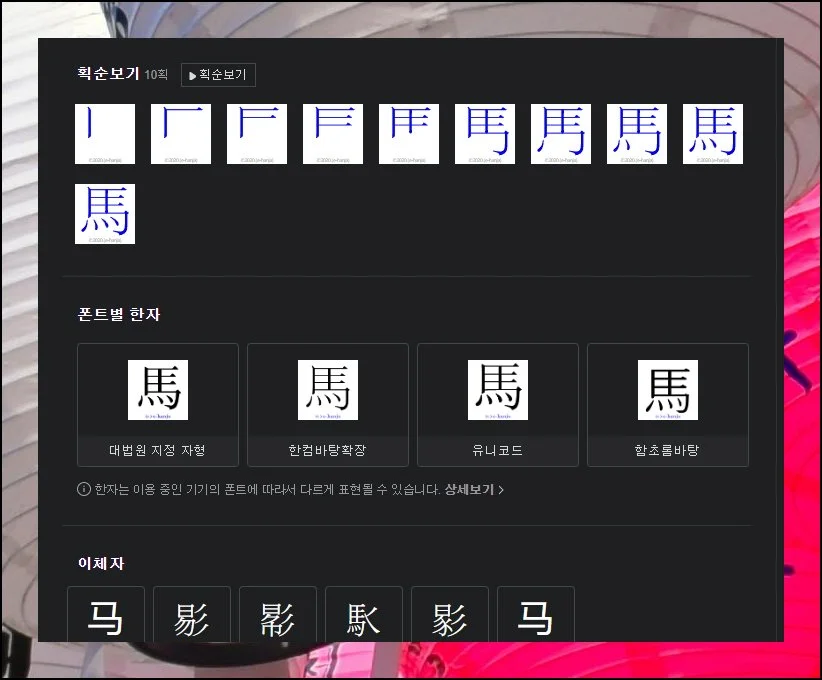Select the second variant character tile

pos(192,617)
